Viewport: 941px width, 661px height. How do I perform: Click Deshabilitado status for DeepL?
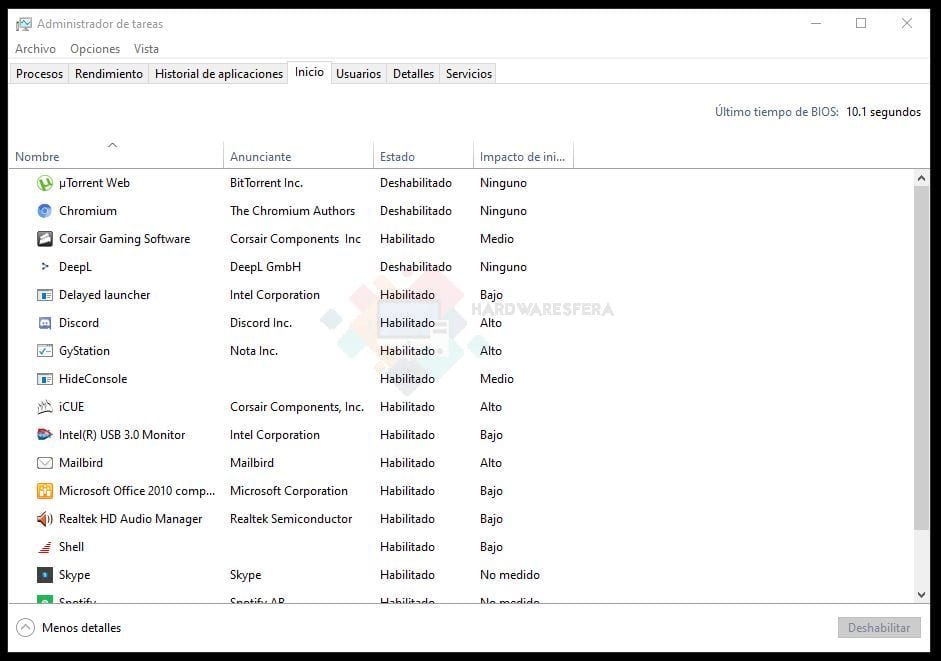(415, 267)
